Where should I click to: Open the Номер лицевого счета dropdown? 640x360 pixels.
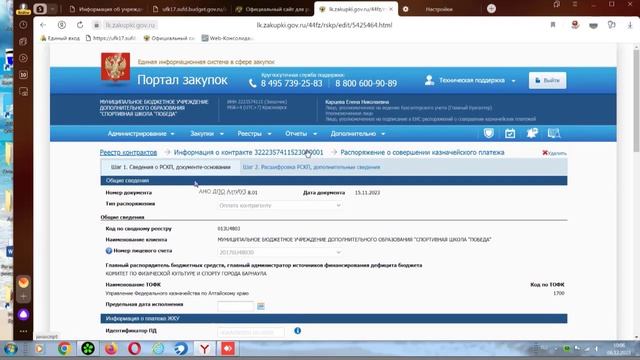pos(280,252)
